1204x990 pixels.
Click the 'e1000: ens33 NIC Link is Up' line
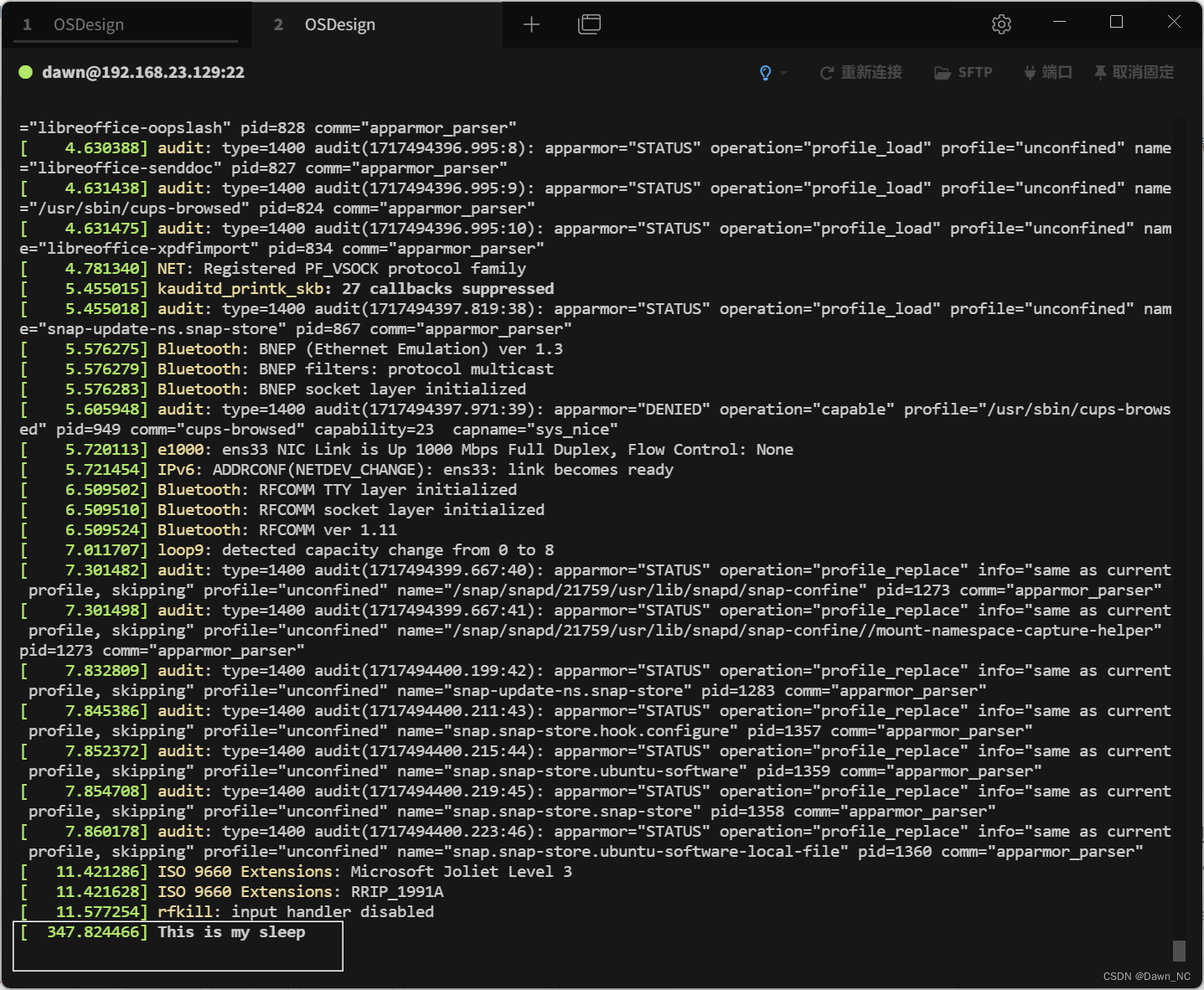coord(406,450)
